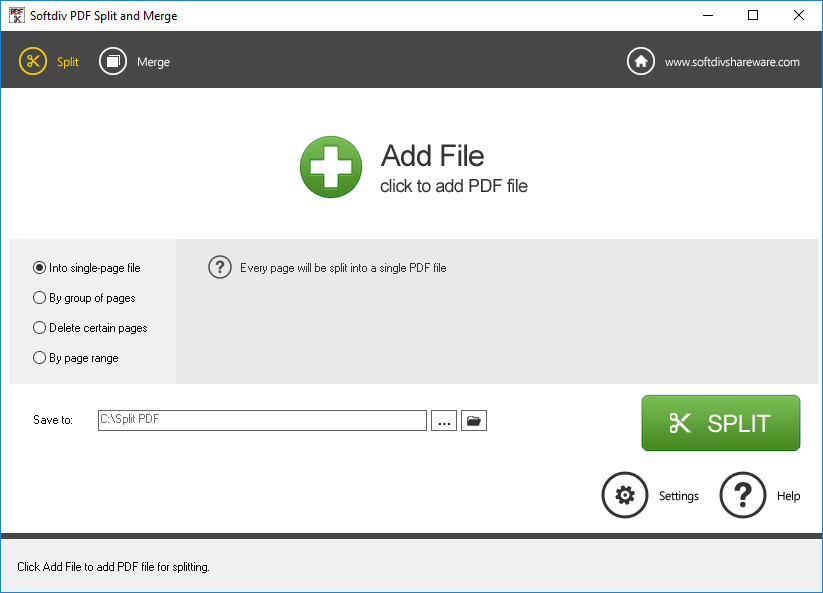Click the green plus Add File icon
Screen dimensions: 823x593
[331, 167]
